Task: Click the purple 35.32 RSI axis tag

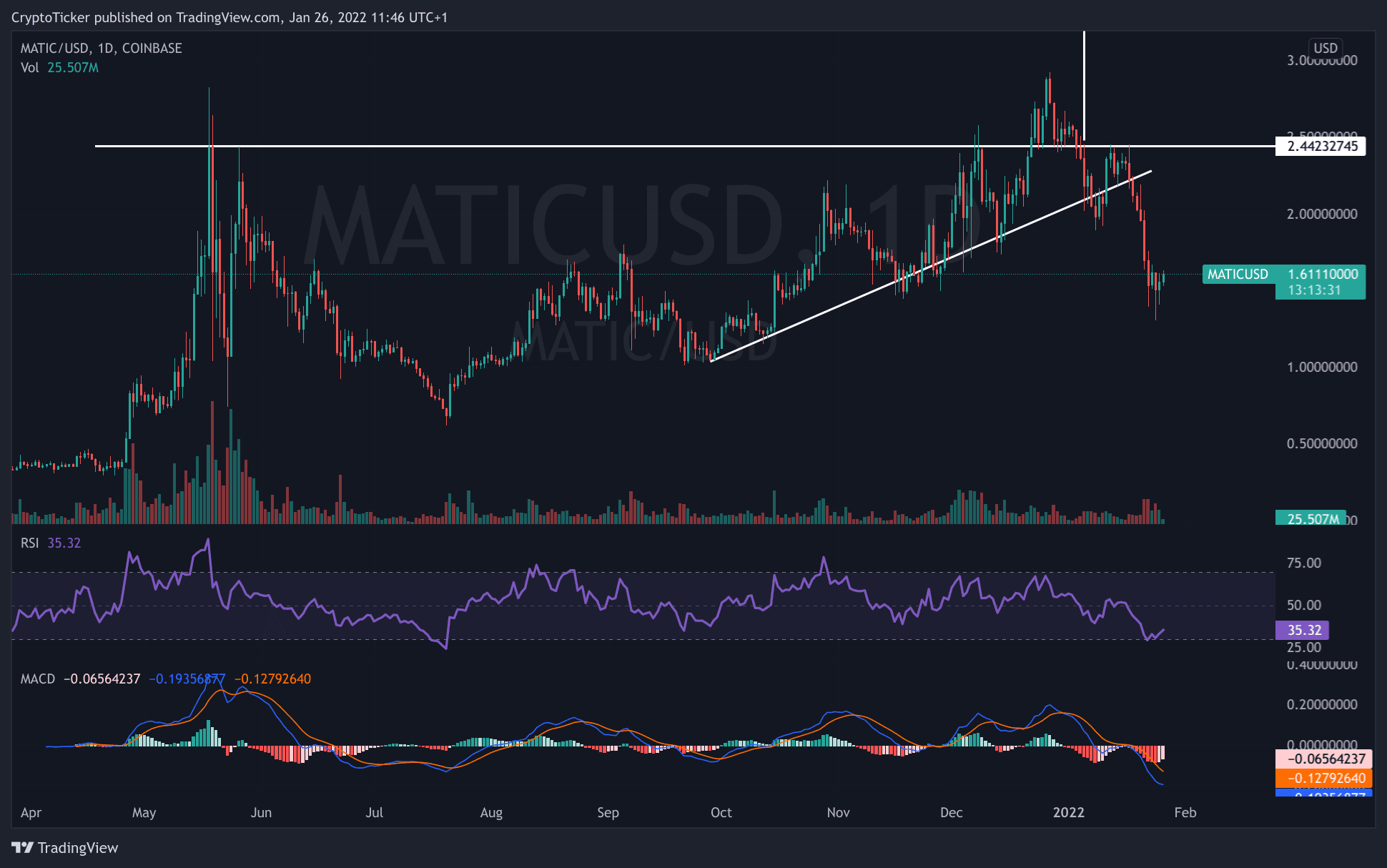Action: 1303,630
